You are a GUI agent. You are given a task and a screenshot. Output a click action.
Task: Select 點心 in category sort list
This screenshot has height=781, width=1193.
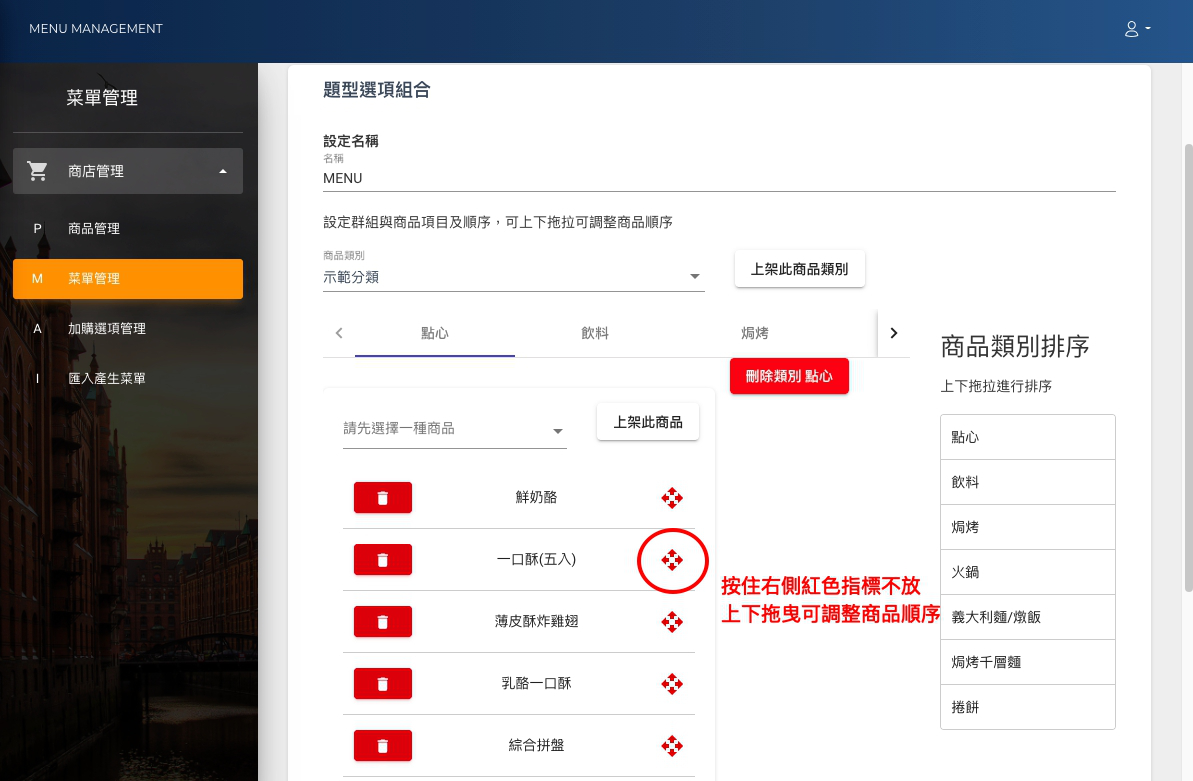click(1028, 437)
